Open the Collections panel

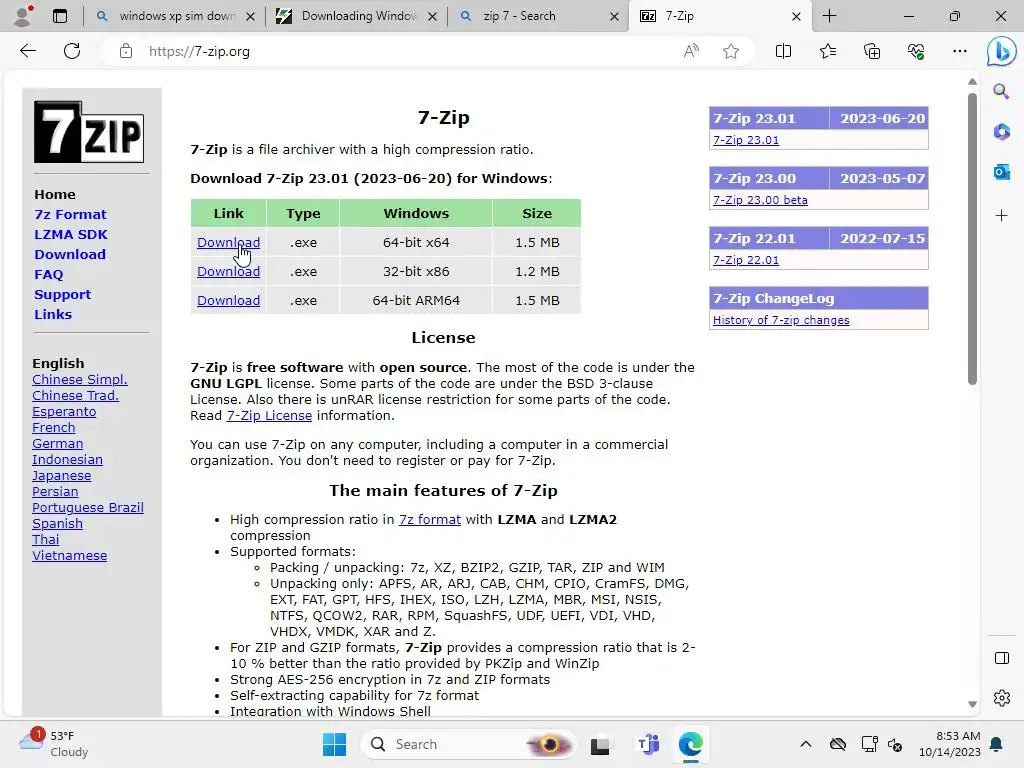(x=872, y=51)
